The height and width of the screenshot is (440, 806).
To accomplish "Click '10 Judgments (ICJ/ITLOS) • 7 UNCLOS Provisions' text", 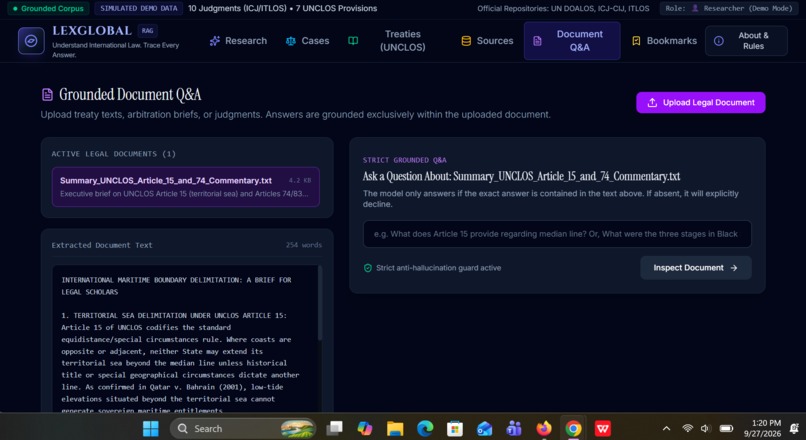I will click(x=282, y=8).
